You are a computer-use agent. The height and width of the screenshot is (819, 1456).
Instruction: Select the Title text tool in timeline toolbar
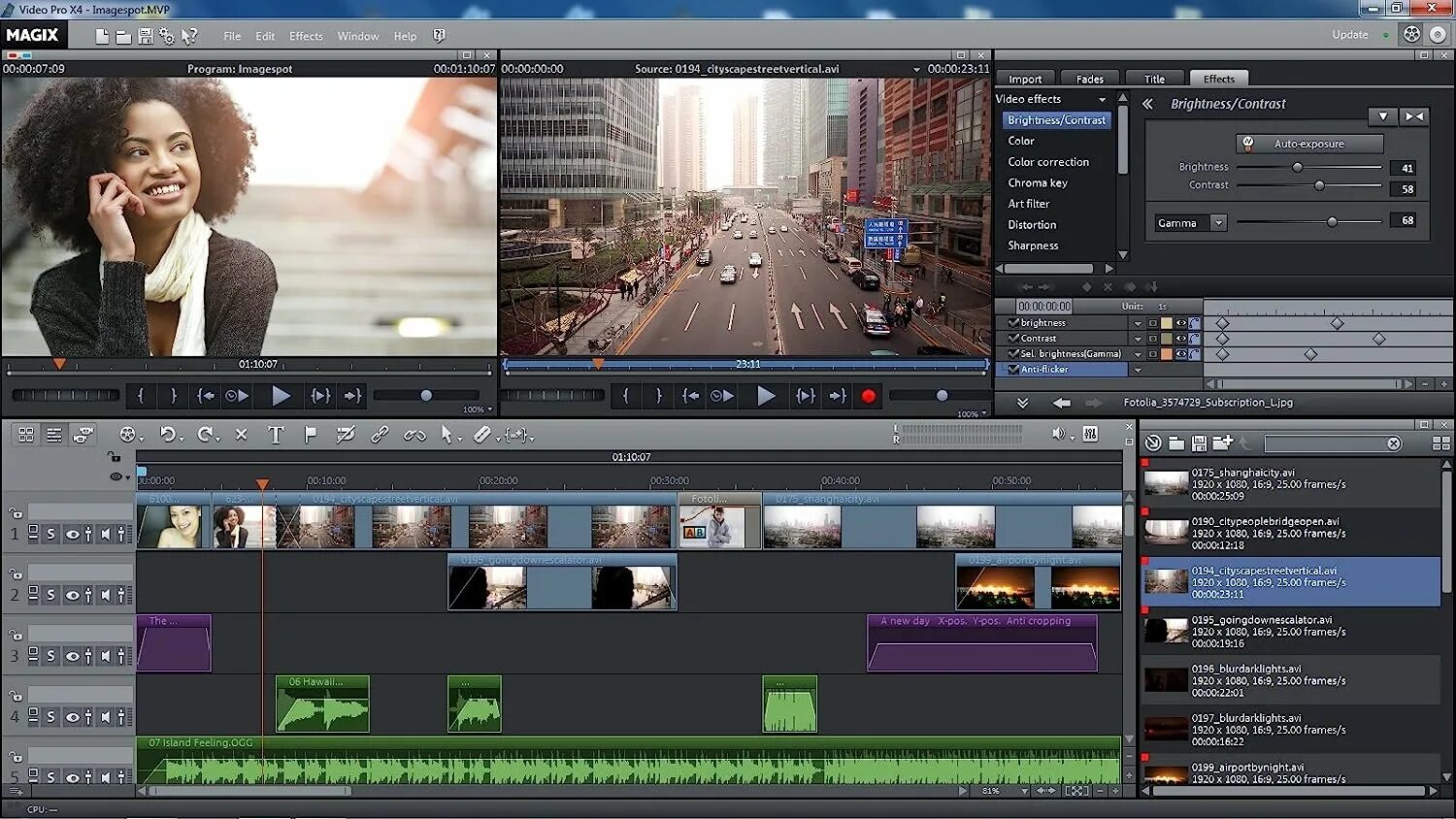276,436
